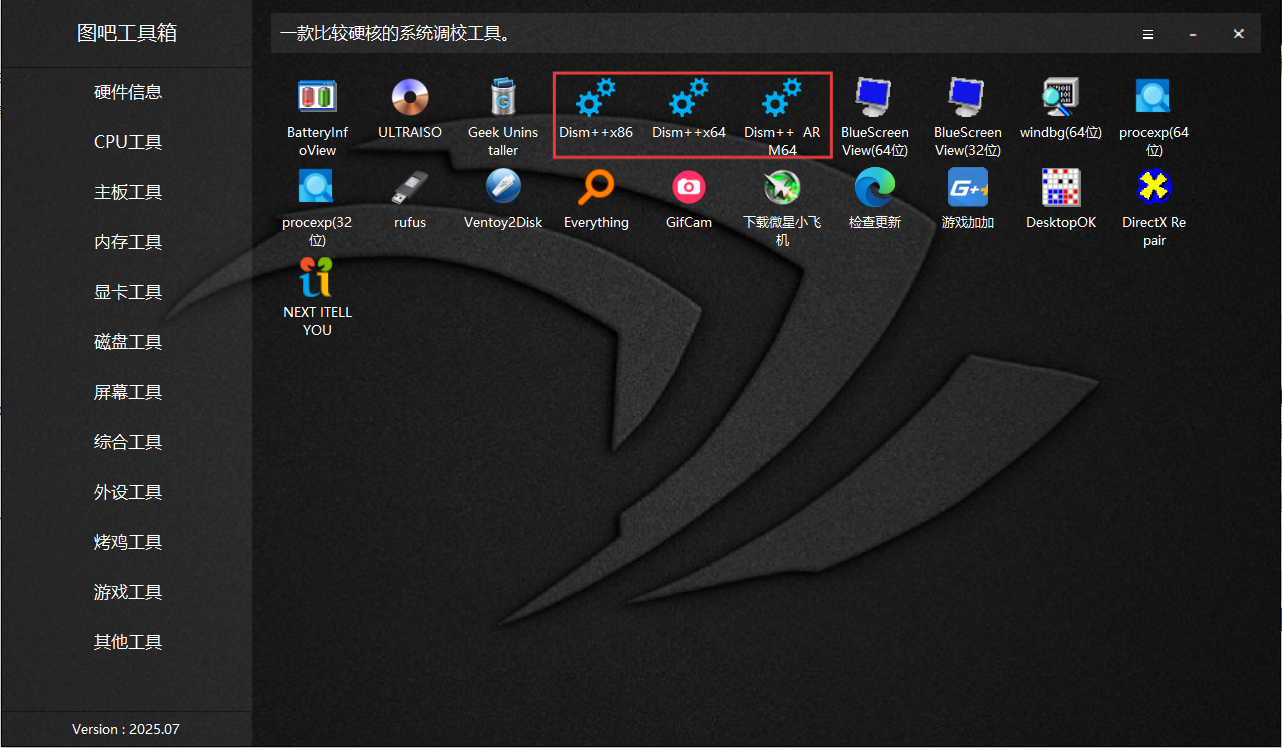1282x748 pixels.
Task: Launch rufus USB drive icon
Action: 410,187
